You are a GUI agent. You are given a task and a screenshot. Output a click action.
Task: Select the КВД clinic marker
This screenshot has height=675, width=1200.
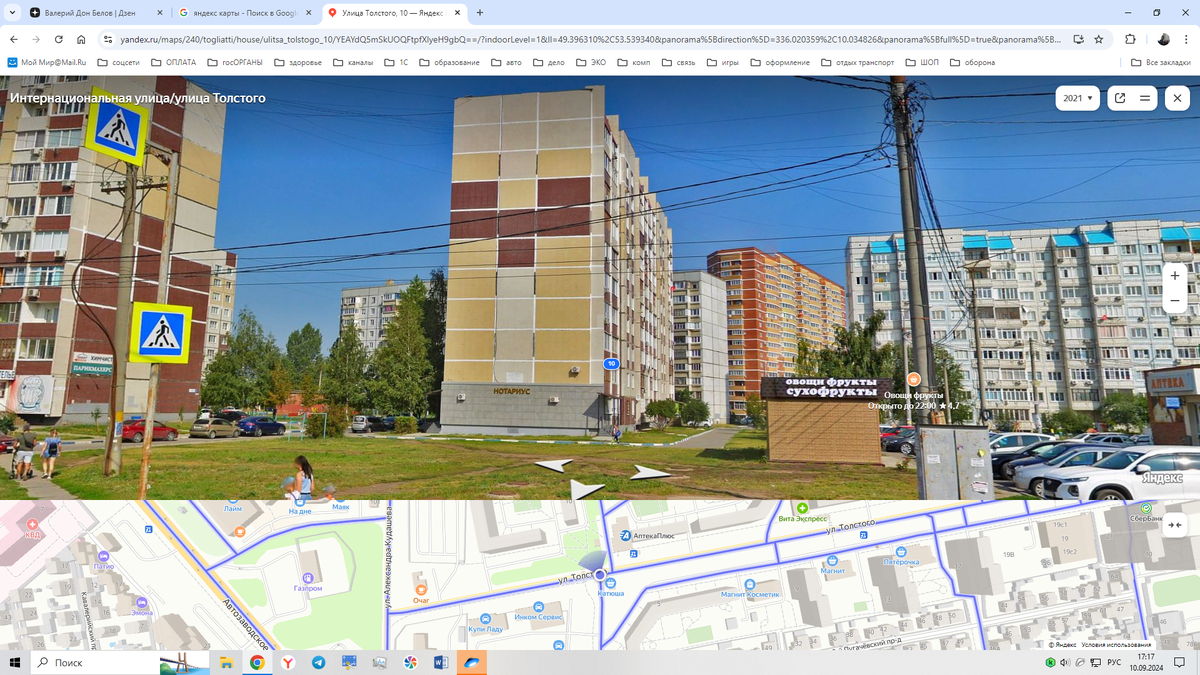tap(33, 524)
